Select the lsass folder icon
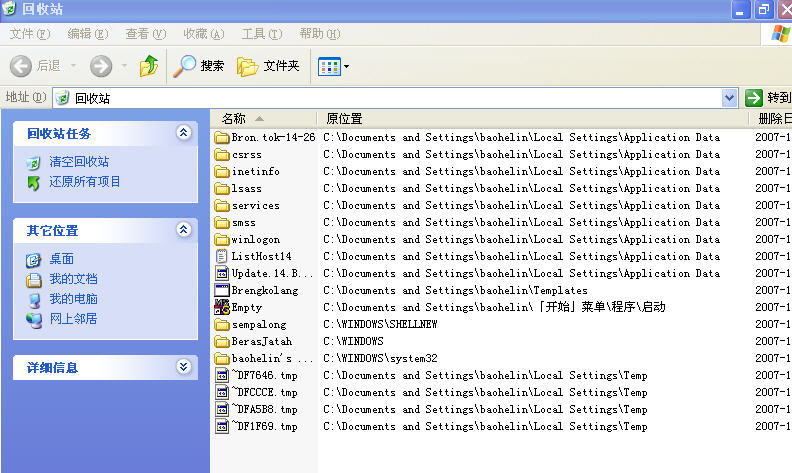Screen dimensions: 792x473 tap(222, 188)
